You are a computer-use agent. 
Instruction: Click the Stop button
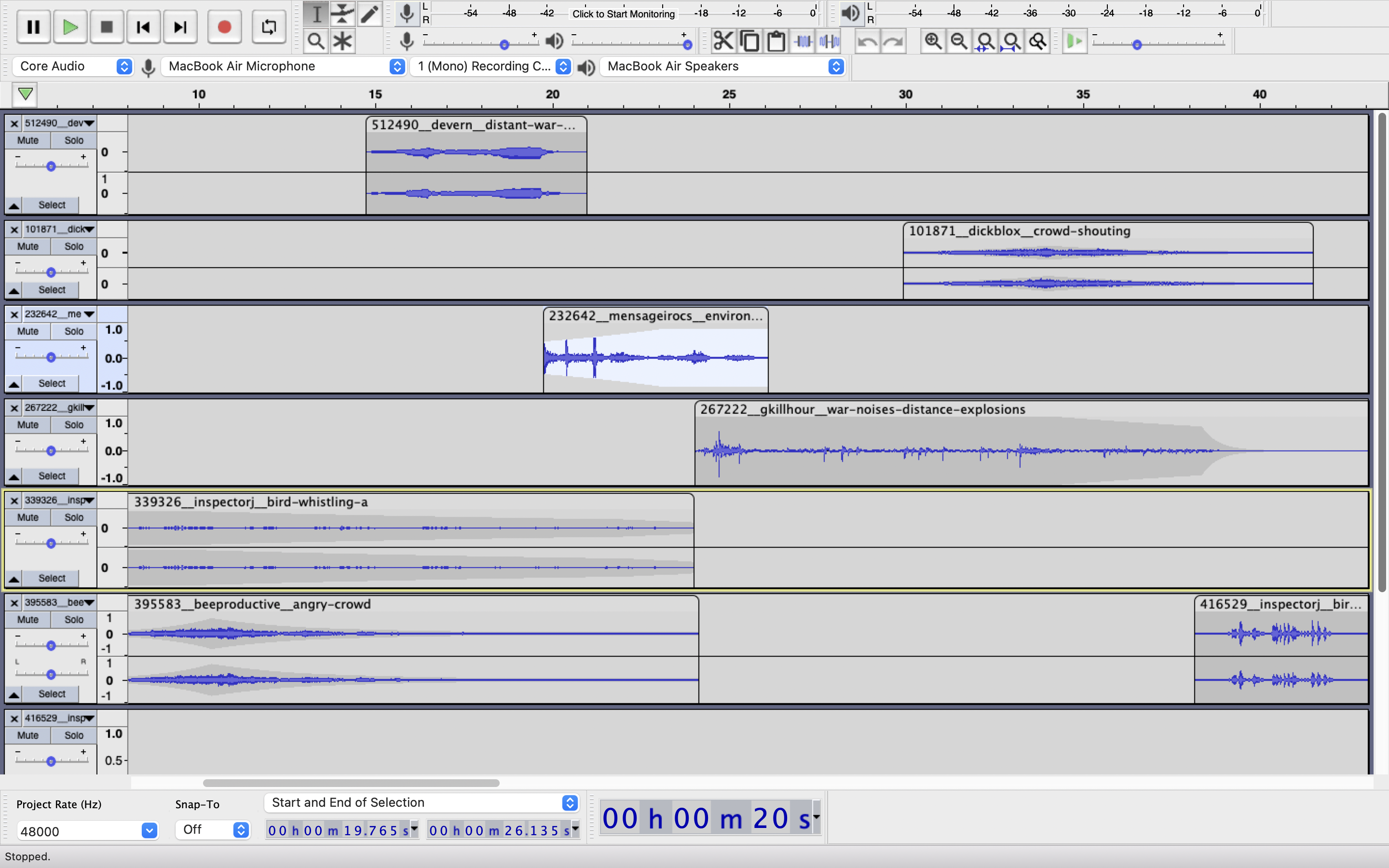click(107, 27)
